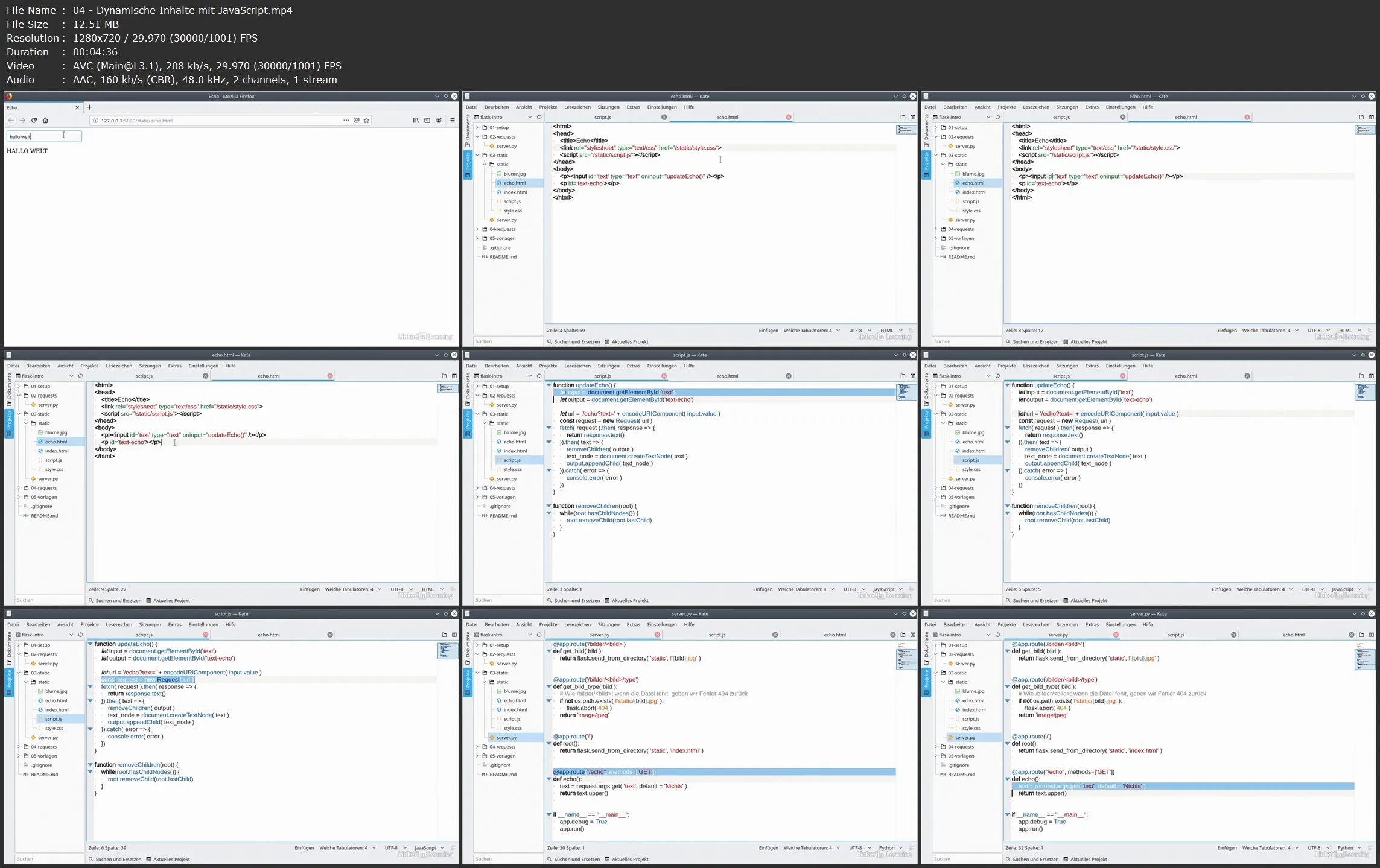Close server.py tab in Zeile 30 Kate window

pos(658,635)
